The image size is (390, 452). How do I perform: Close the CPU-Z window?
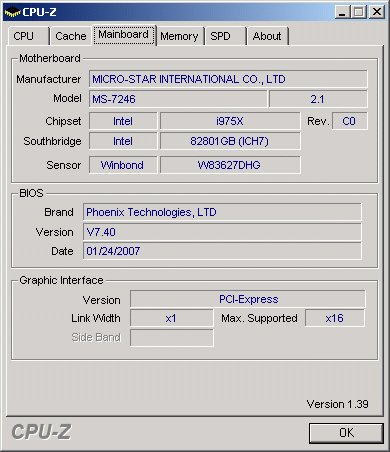[377, 12]
